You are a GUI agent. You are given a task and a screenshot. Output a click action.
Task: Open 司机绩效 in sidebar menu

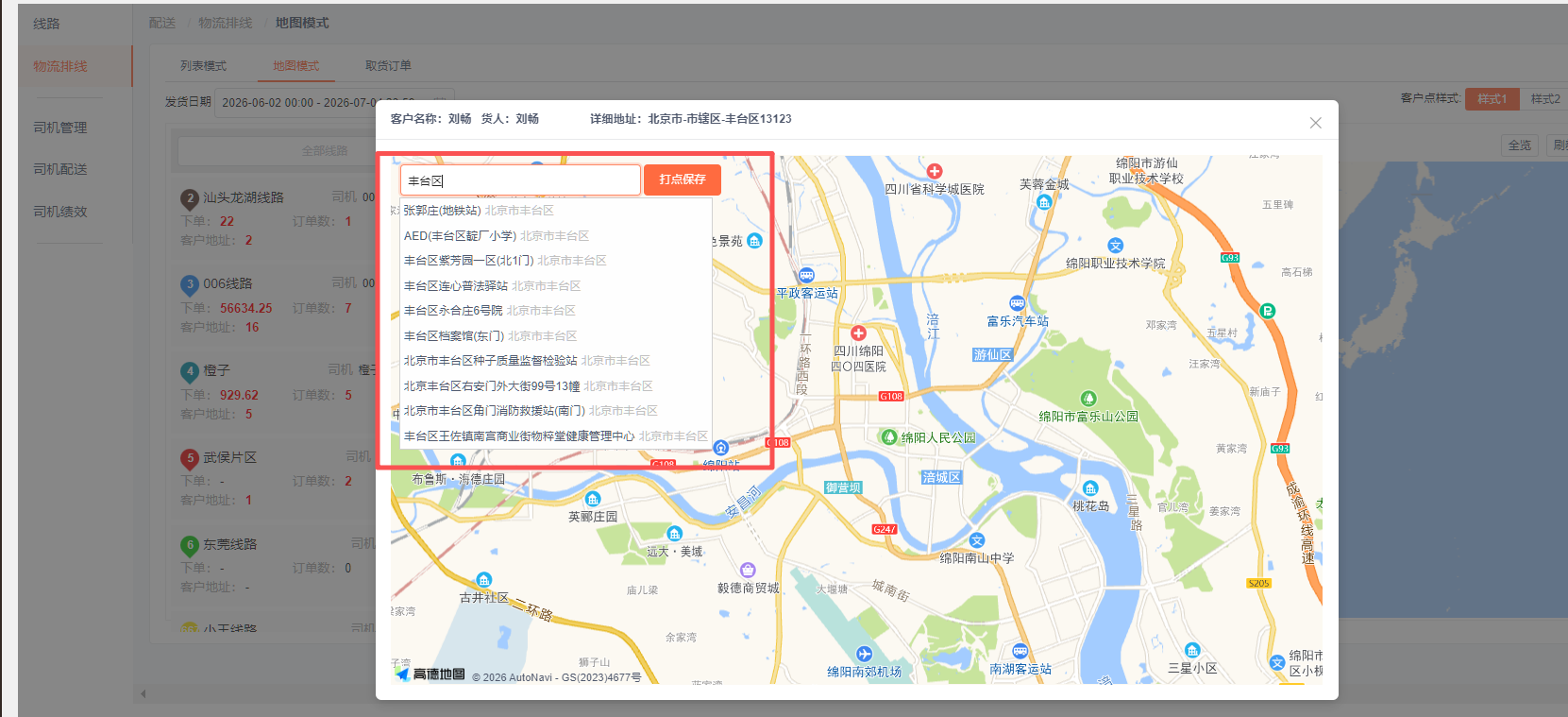click(x=60, y=212)
